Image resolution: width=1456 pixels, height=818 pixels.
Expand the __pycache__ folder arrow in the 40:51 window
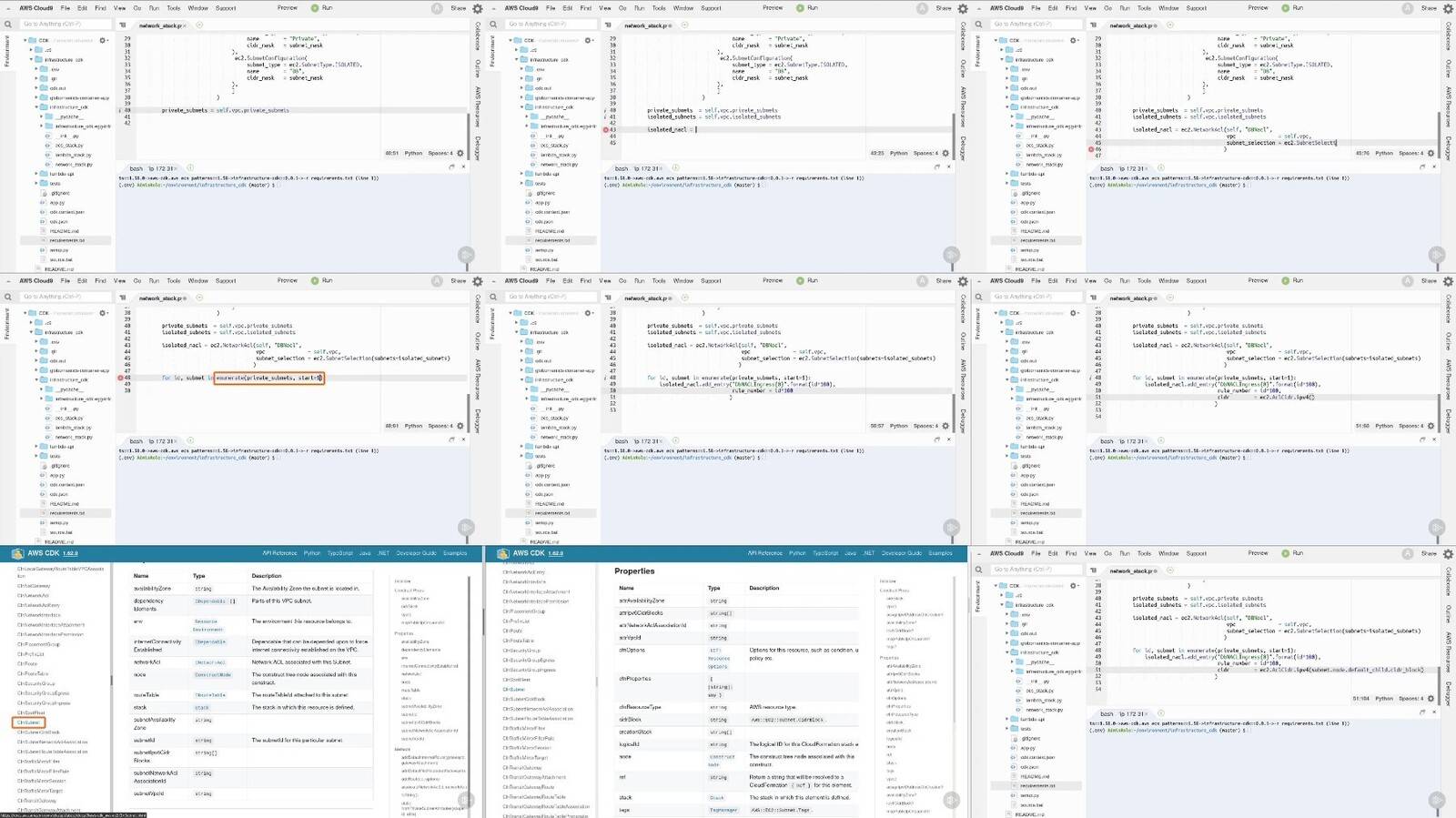pyautogui.click(x=43, y=116)
